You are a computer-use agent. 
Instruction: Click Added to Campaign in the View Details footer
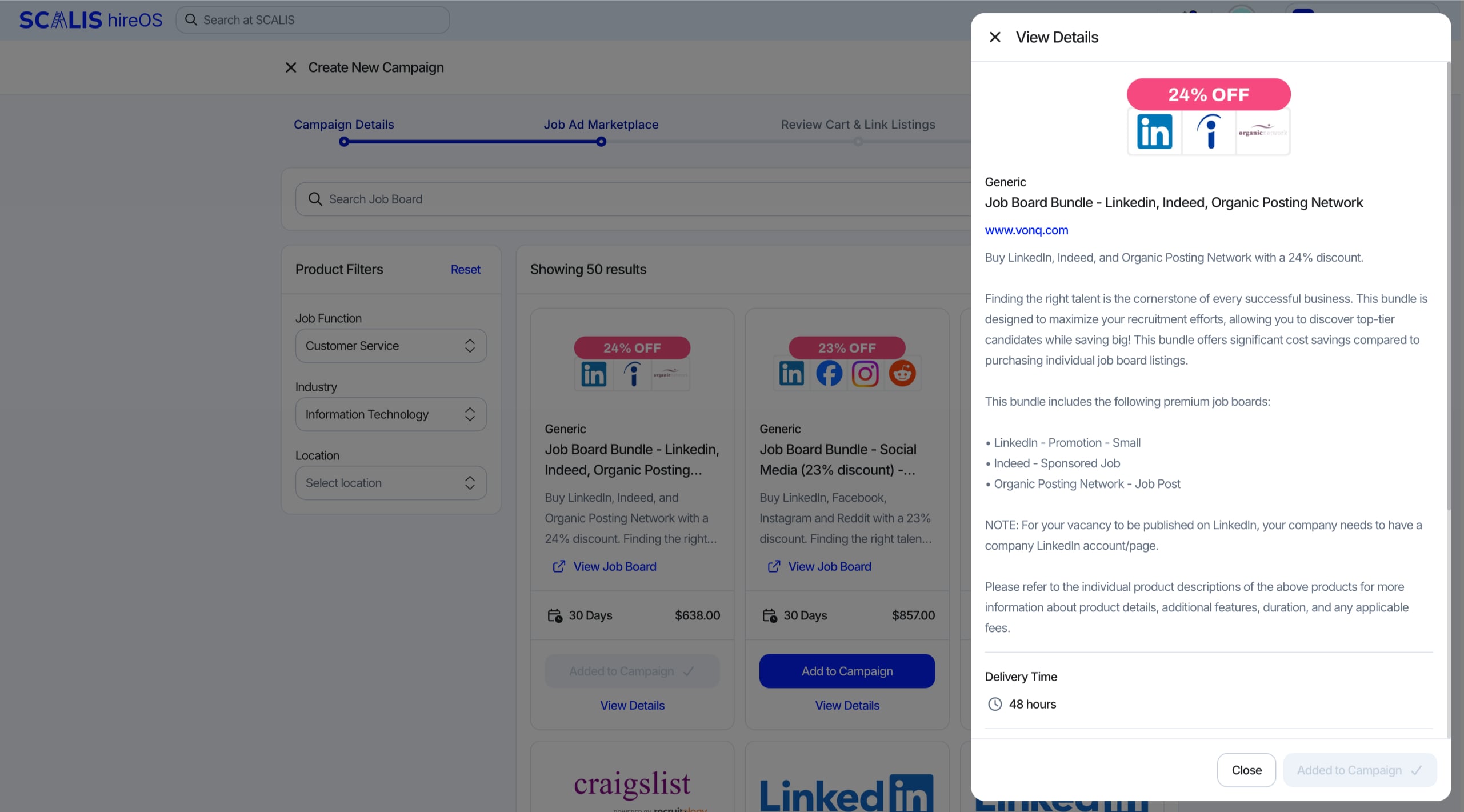tap(1360, 770)
